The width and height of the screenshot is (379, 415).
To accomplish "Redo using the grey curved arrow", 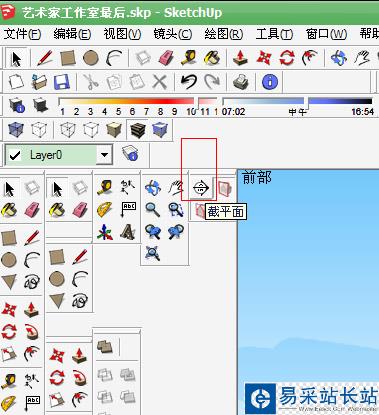I will tap(212, 82).
